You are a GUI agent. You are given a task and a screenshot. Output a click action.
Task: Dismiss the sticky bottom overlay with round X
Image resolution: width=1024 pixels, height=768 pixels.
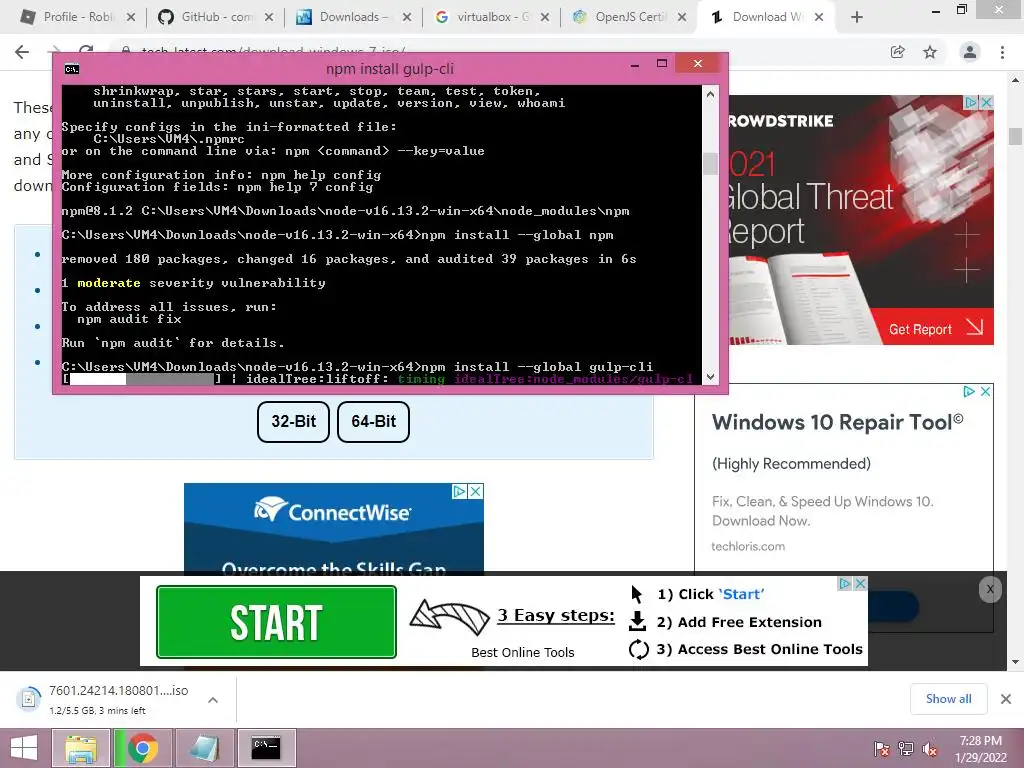click(990, 590)
